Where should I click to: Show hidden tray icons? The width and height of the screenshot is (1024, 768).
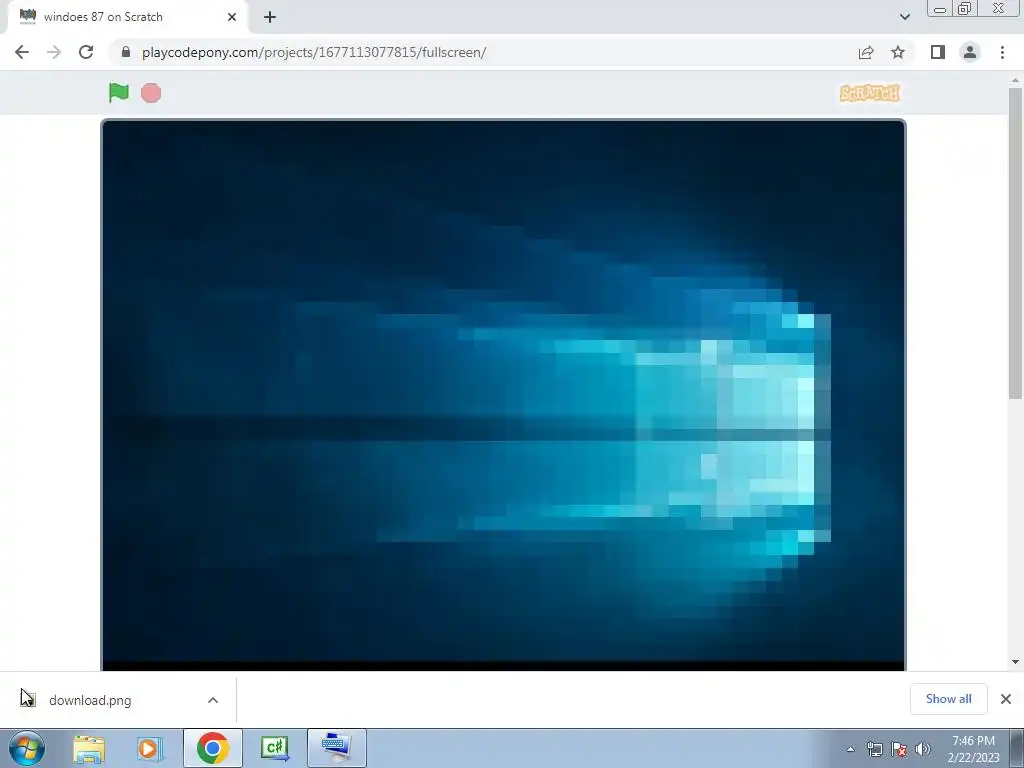pyautogui.click(x=850, y=749)
